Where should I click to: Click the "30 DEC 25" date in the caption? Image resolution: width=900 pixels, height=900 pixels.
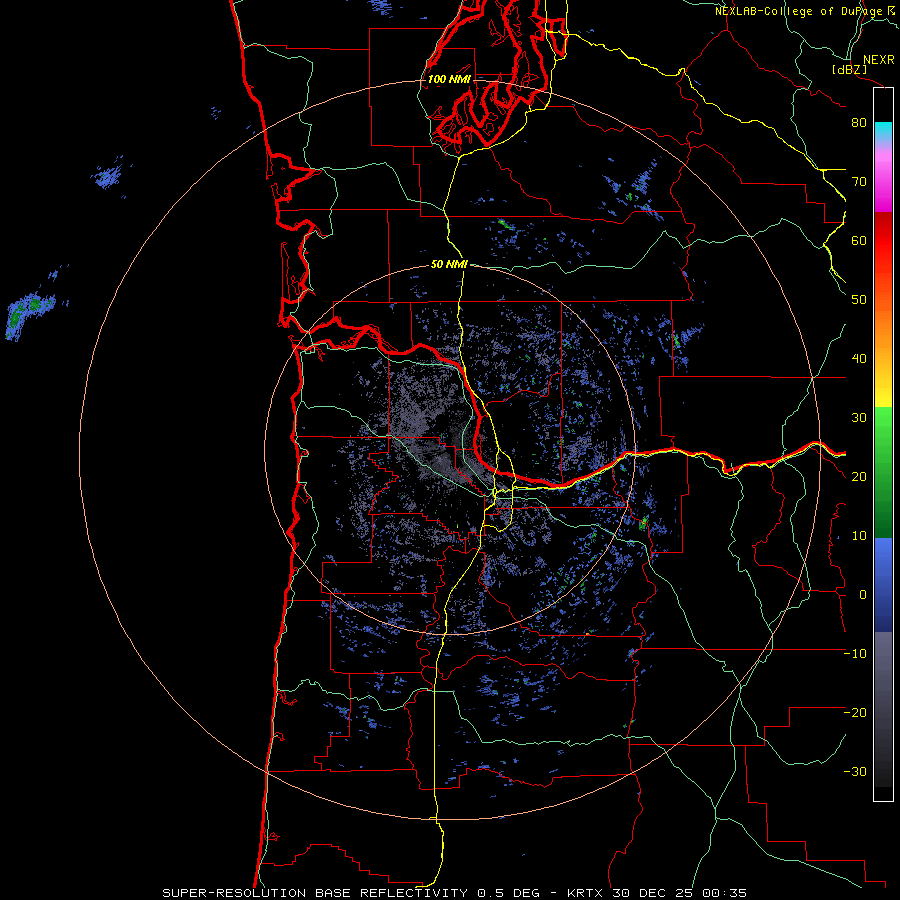[x=653, y=893]
